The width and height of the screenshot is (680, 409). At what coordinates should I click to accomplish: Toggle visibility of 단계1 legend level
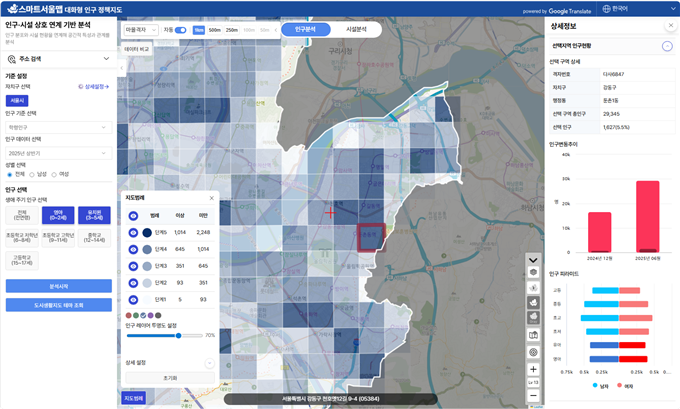(132, 299)
